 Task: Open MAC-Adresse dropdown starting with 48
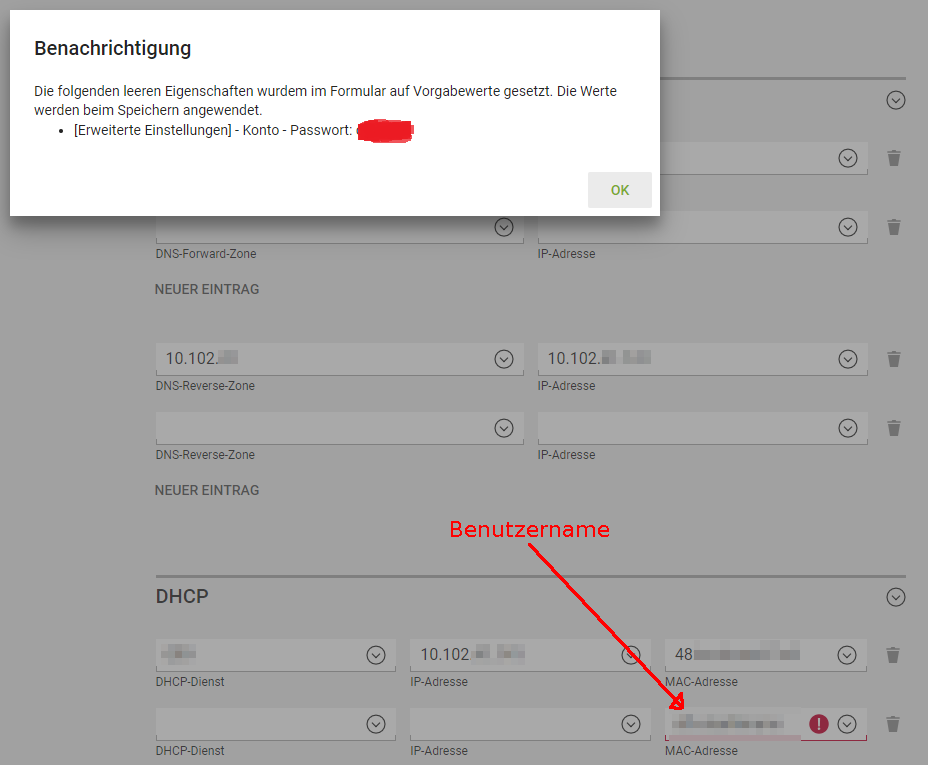tap(847, 655)
